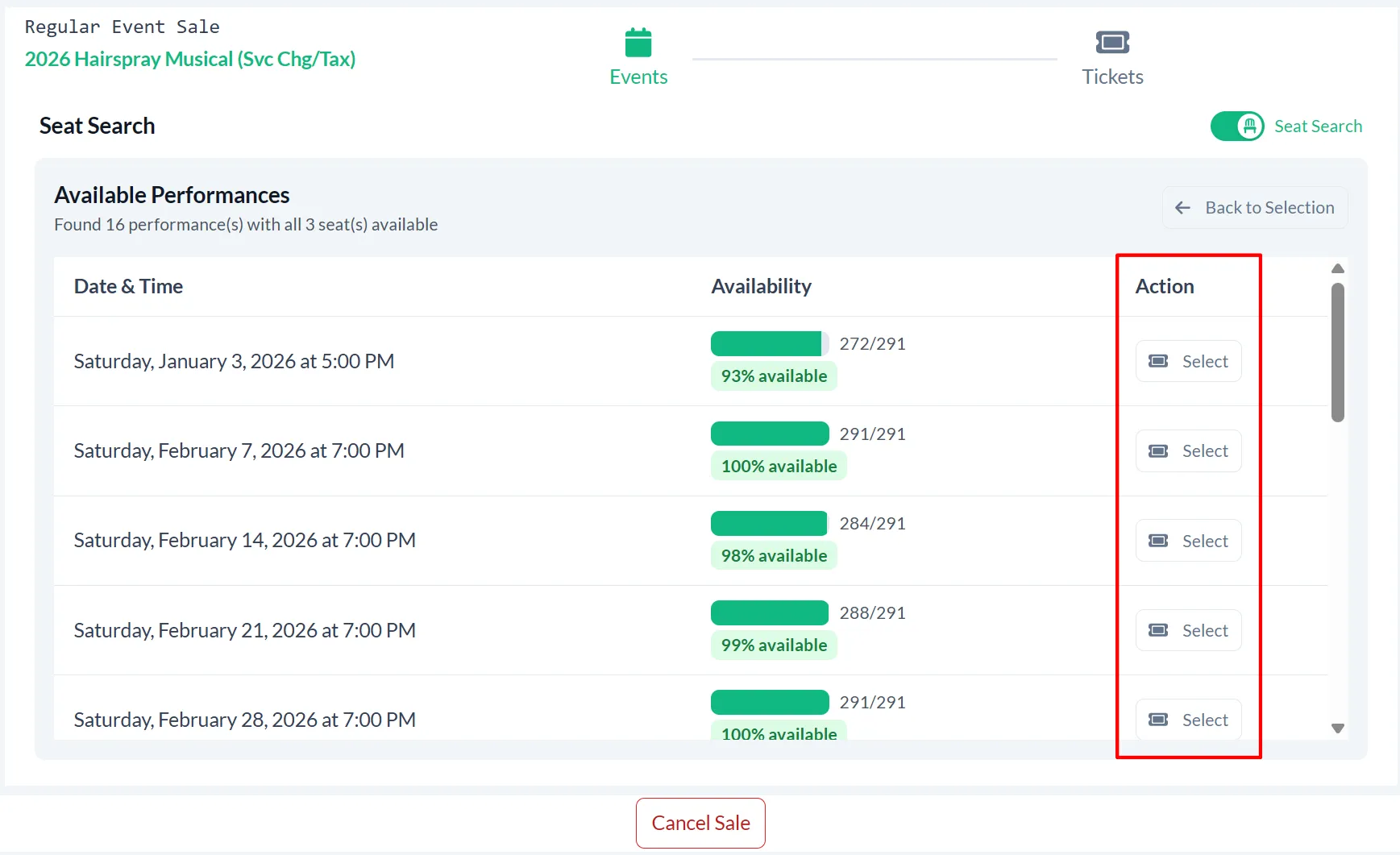This screenshot has width=1400, height=855.
Task: Click the 'Found 16 performance(s)' summary text
Action: coord(246,225)
